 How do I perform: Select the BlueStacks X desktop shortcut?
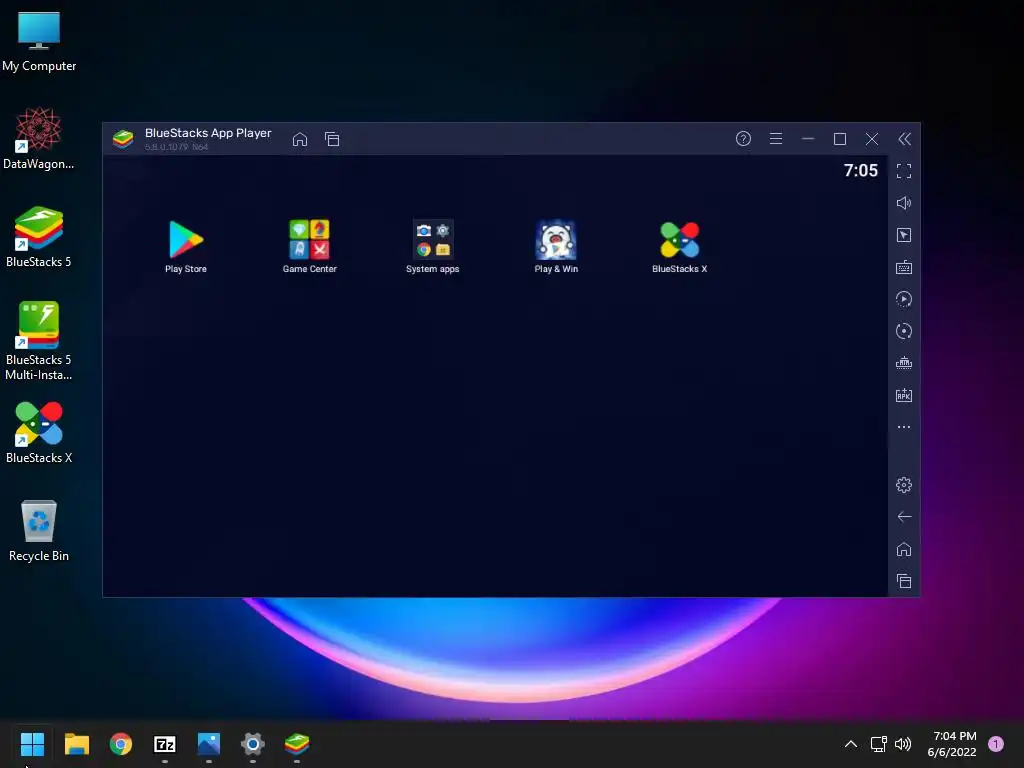(x=39, y=432)
